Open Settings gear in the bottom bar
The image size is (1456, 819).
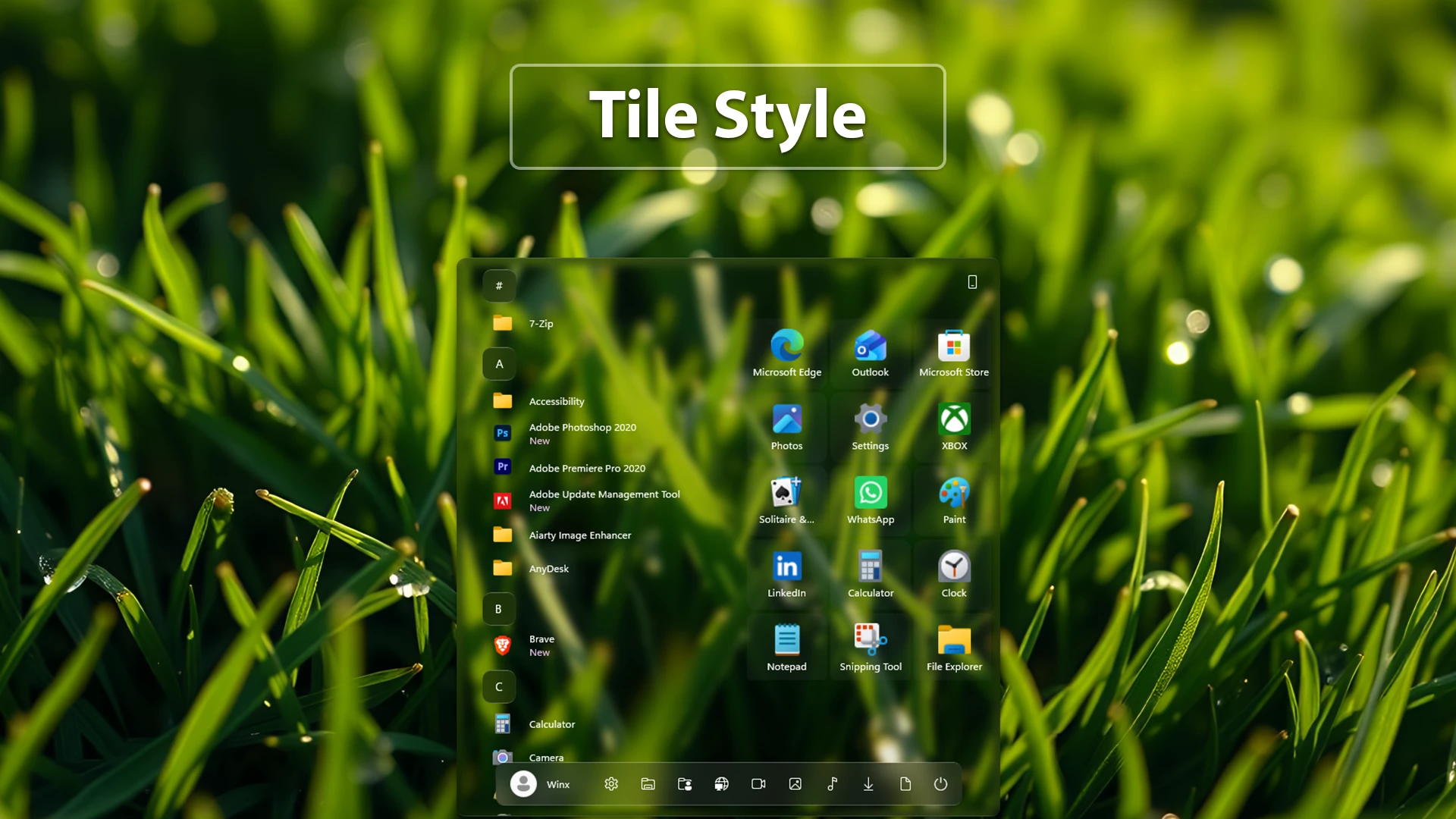pyautogui.click(x=611, y=784)
